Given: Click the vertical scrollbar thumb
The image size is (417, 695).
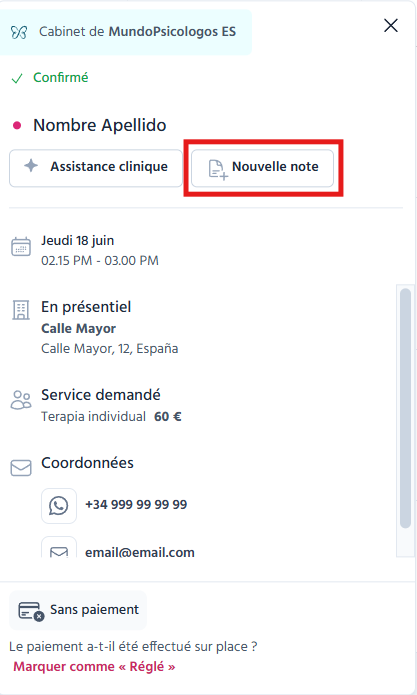Looking at the screenshot, I should click(405, 408).
